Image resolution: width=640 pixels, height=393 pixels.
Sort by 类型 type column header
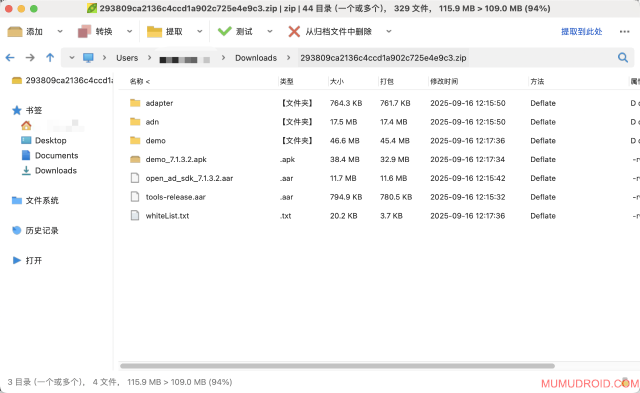(287, 82)
